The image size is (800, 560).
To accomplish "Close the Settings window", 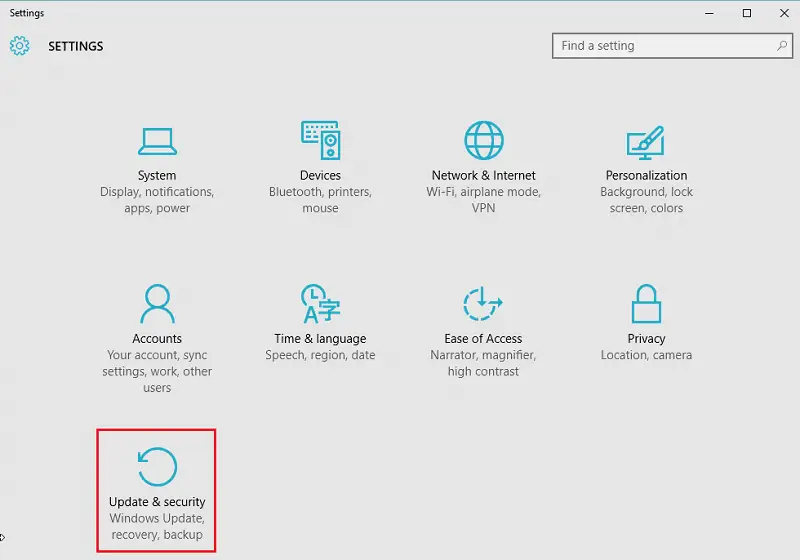I will (x=785, y=13).
